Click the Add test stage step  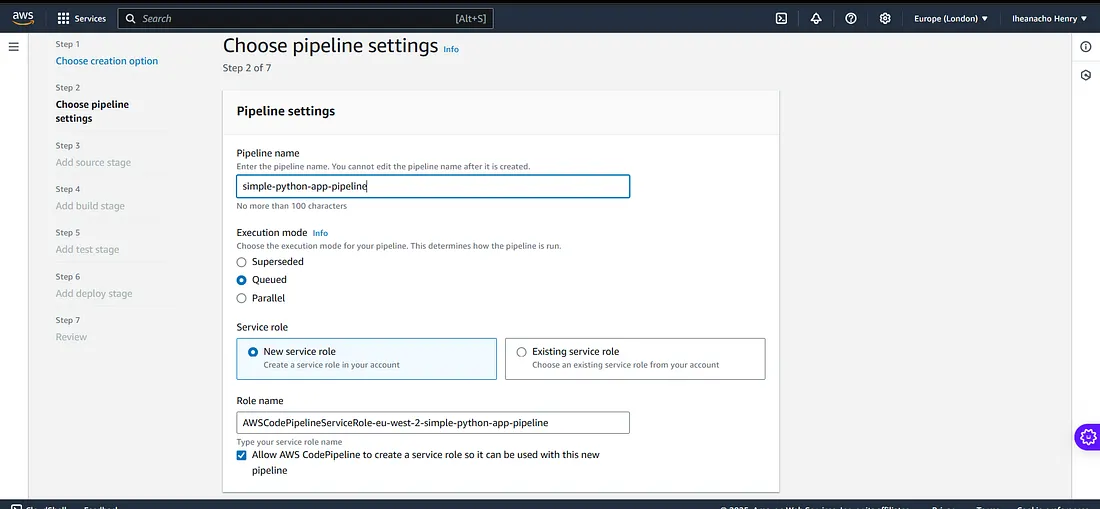click(87, 250)
